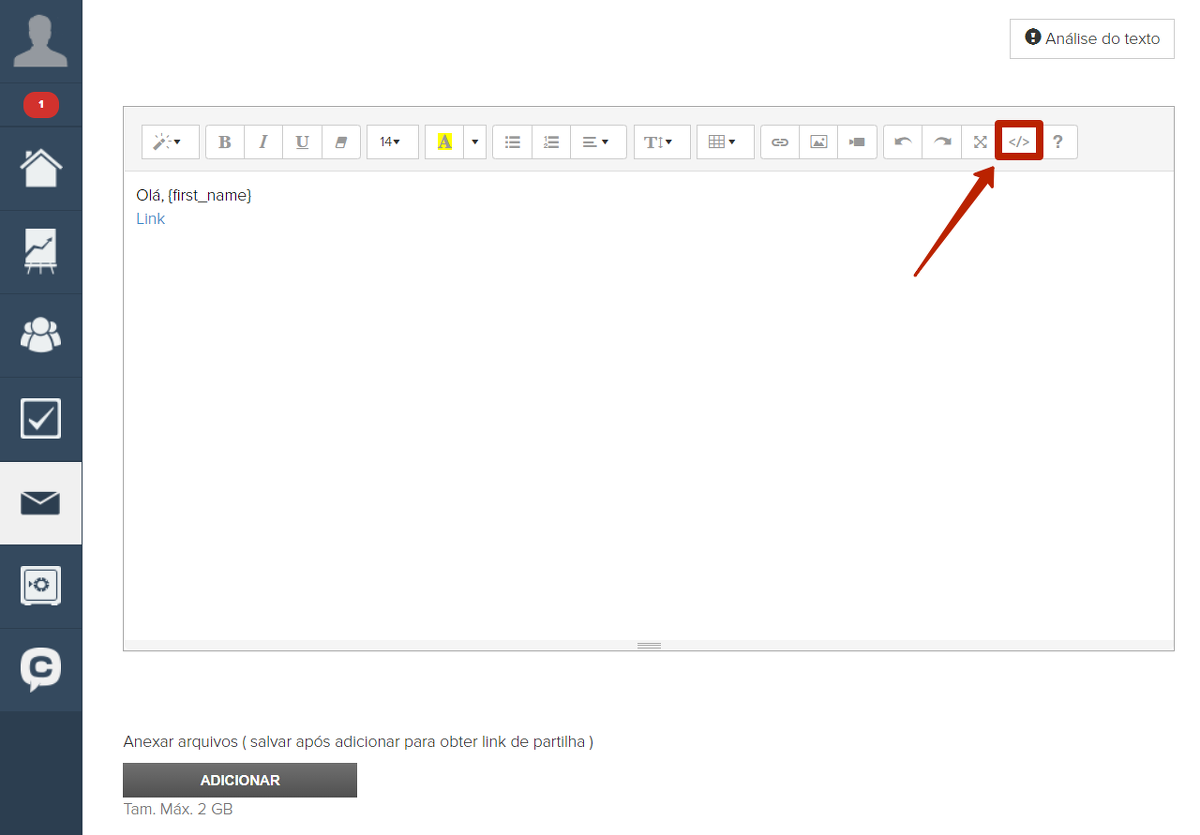
Task: Insert an unordered bullet list
Action: (x=512, y=142)
